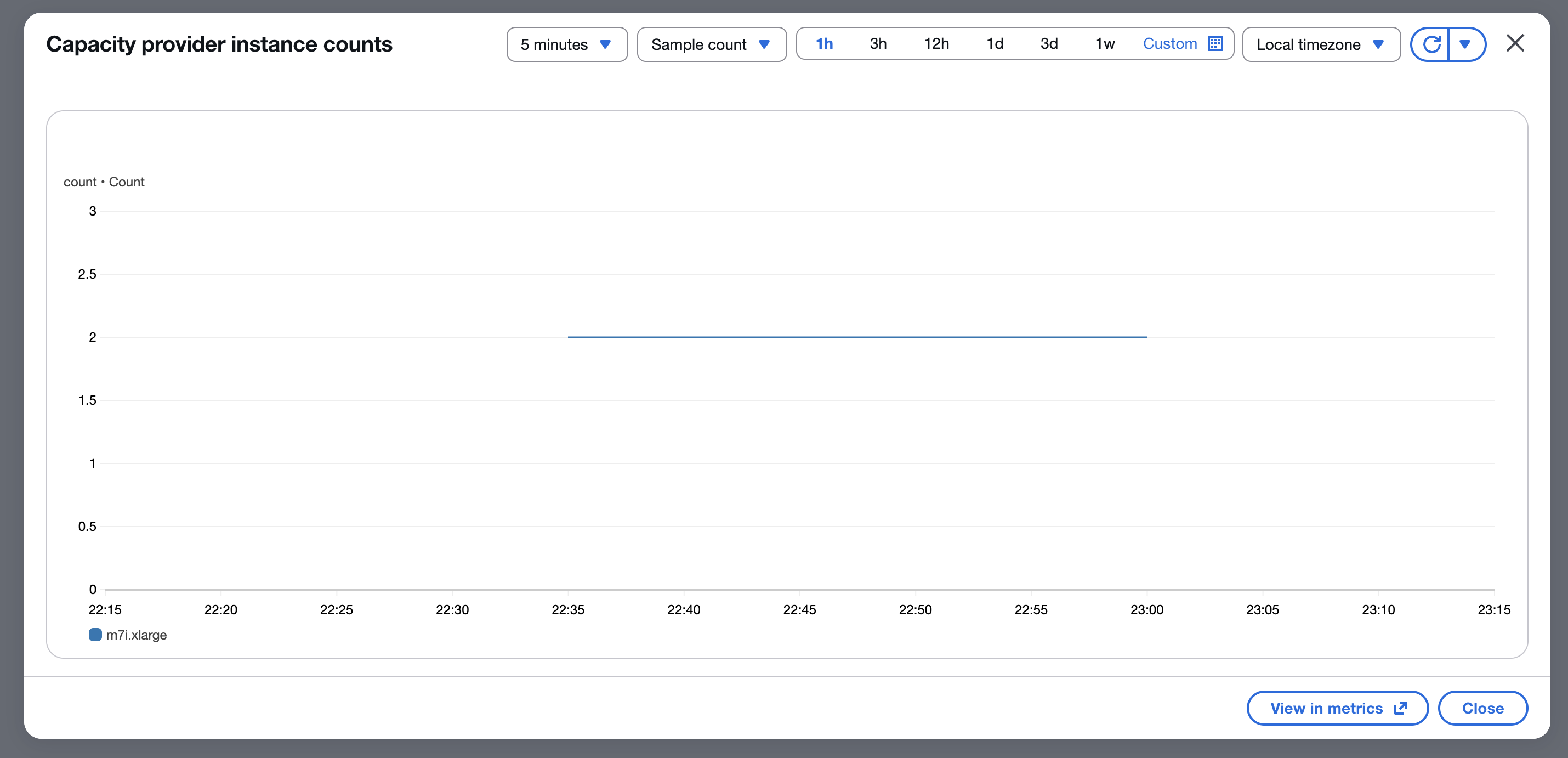Screen dimensions: 1568x758
Task: Click the blue data line on the graph
Action: [x=857, y=337]
